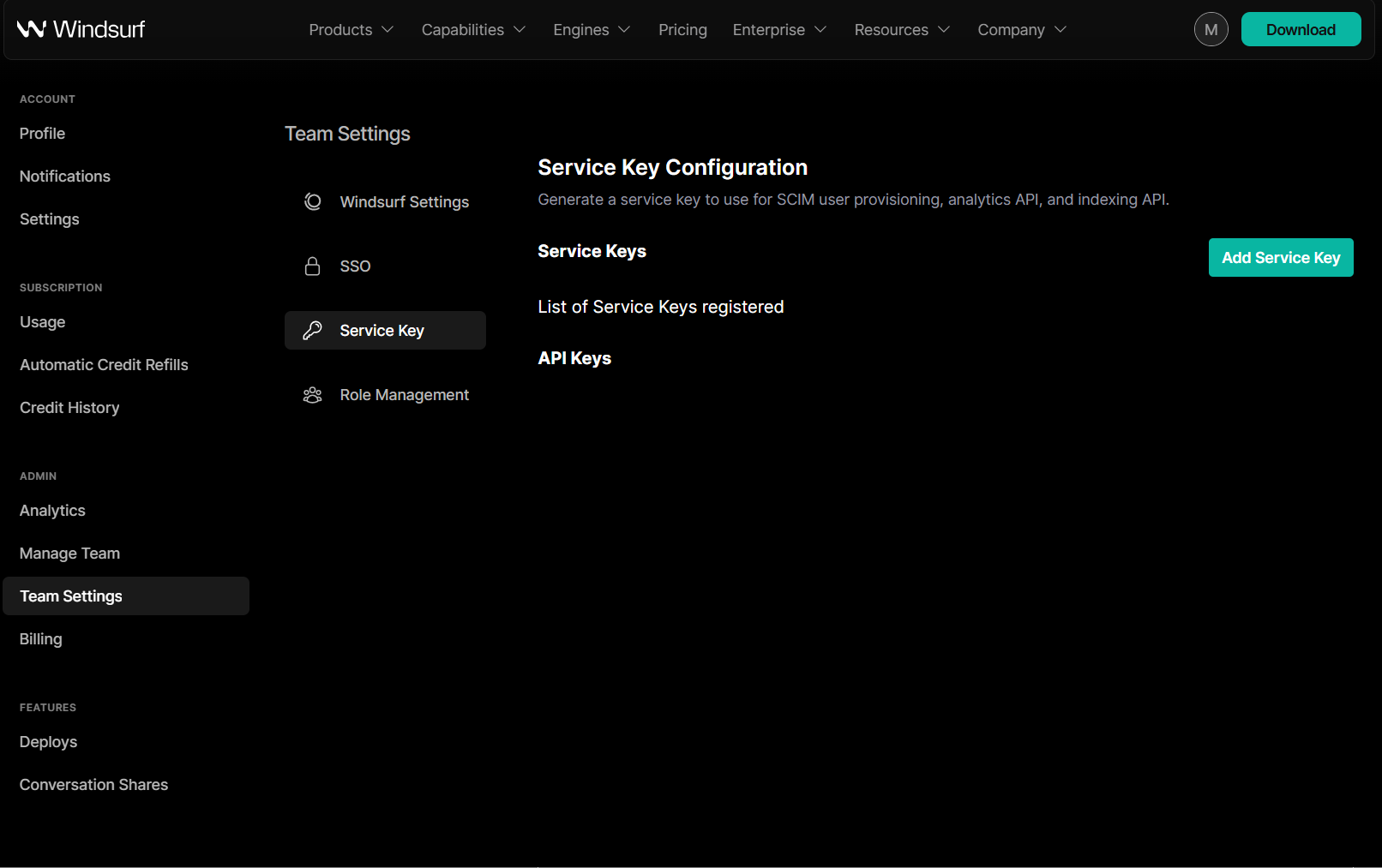
Task: Expand the Engines dropdown chevron
Action: 624,29
